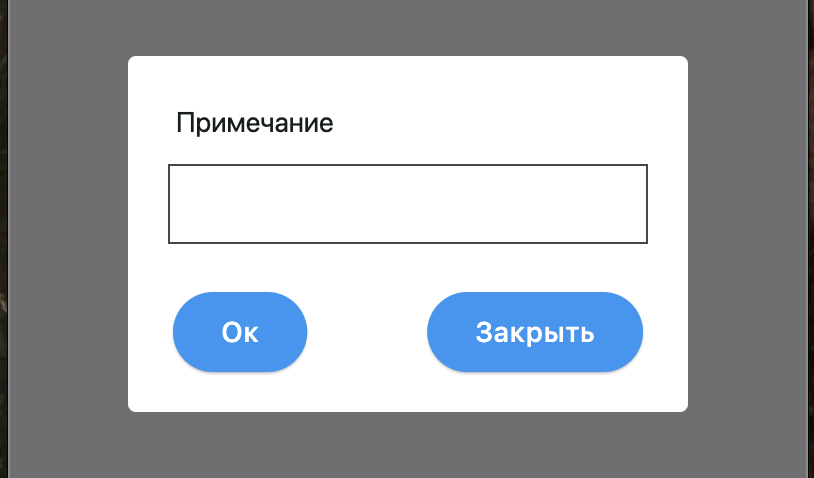The width and height of the screenshot is (814, 478).
Task: Place cursor in the note text box
Action: click(408, 204)
